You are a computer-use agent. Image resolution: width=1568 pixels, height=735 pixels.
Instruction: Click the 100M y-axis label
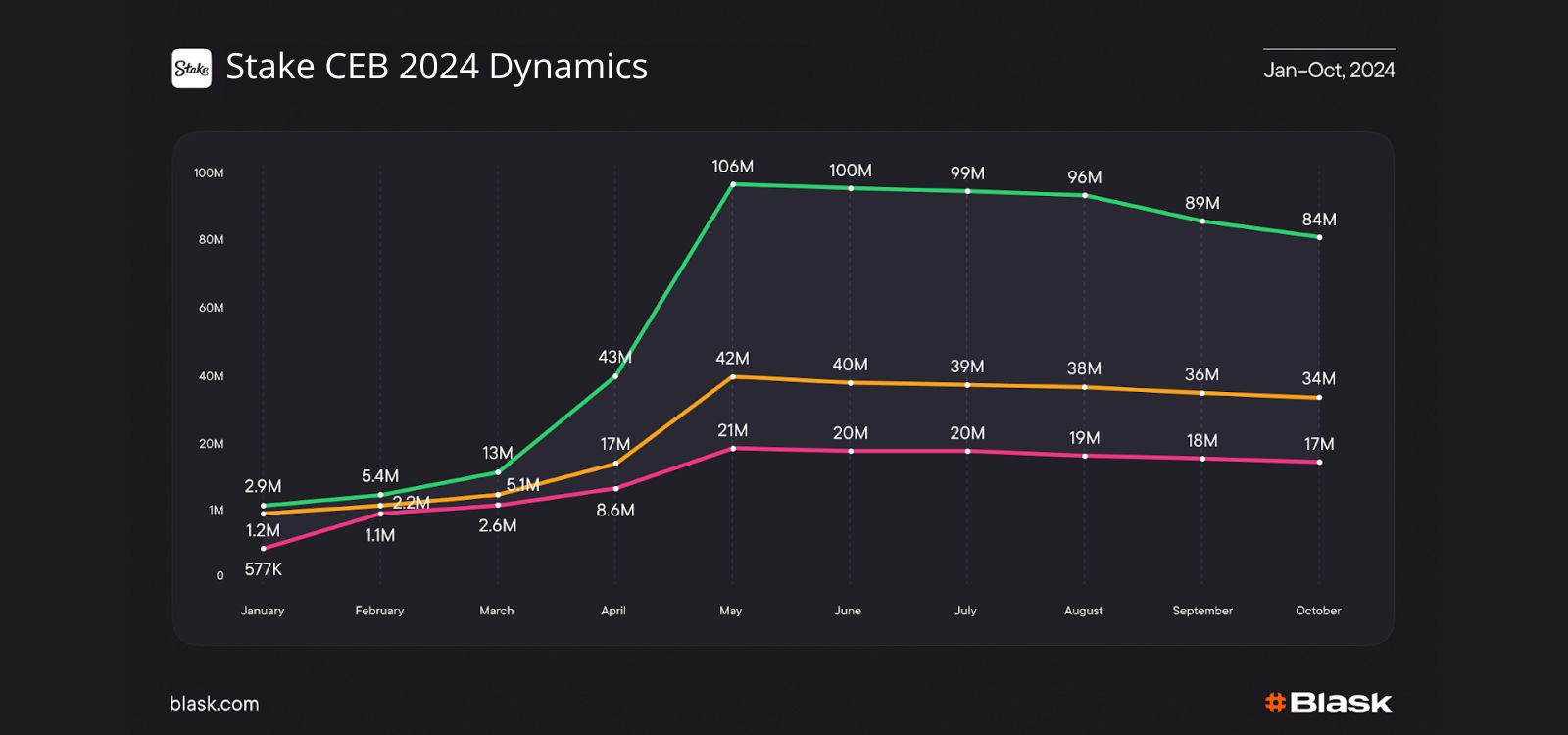pos(209,173)
